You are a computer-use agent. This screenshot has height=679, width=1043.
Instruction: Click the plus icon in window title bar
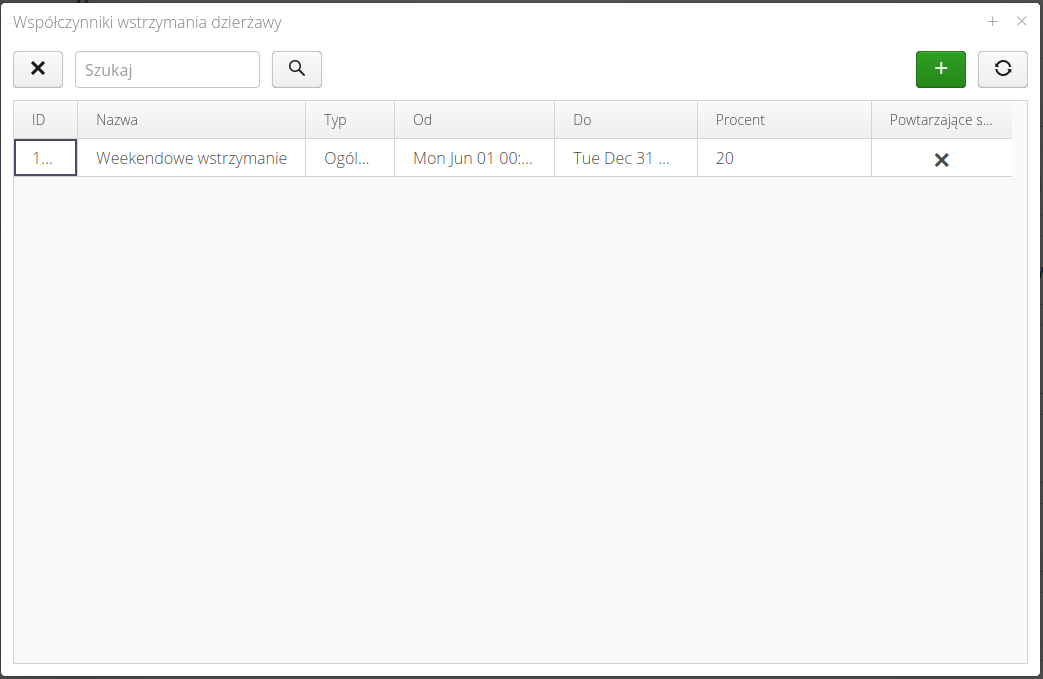pyautogui.click(x=993, y=21)
